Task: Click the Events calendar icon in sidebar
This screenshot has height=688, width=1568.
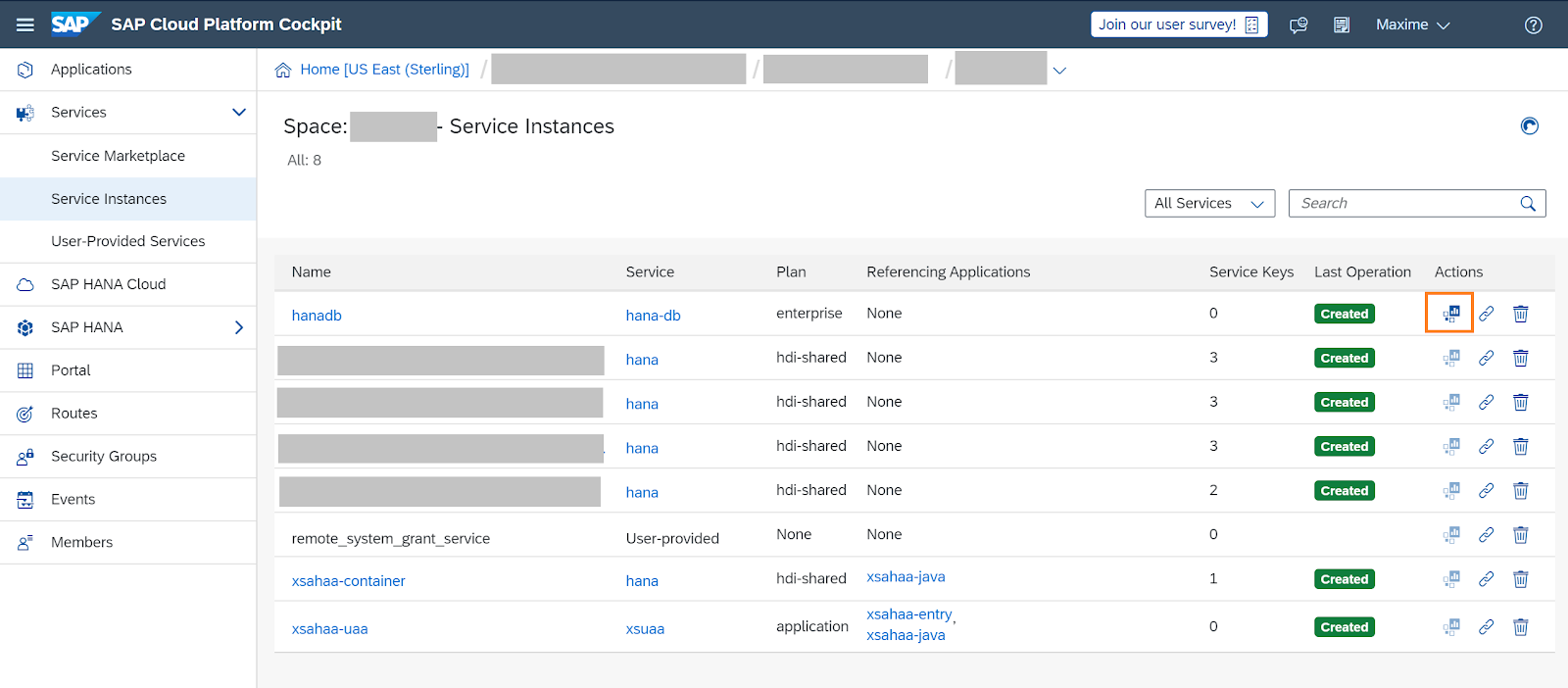Action: pos(25,500)
